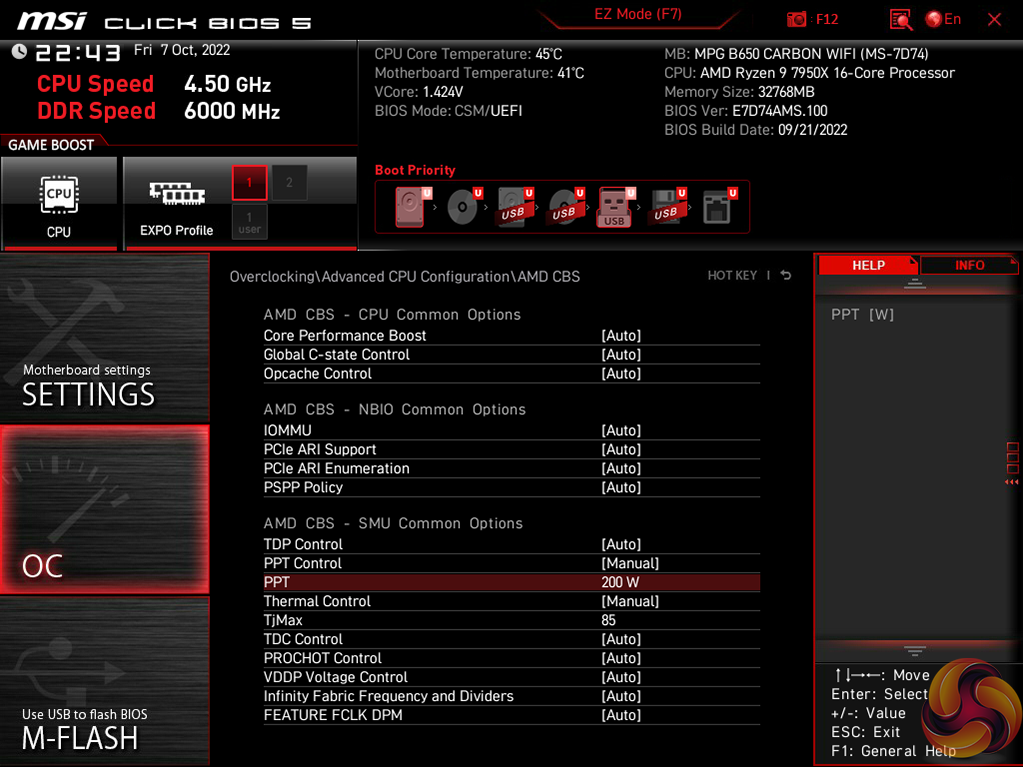
Task: Switch to the INFO tab
Action: [x=969, y=265]
